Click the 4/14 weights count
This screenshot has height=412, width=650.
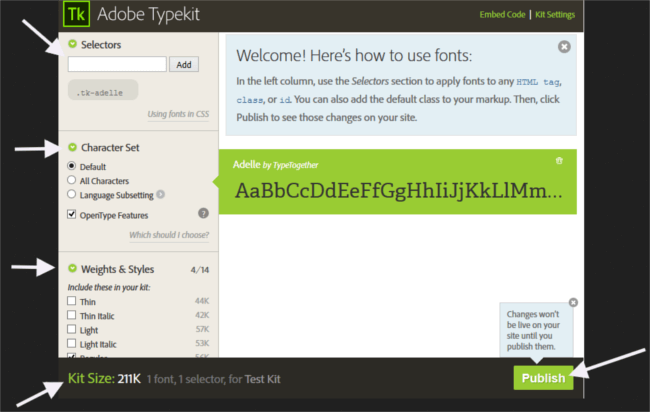click(199, 270)
